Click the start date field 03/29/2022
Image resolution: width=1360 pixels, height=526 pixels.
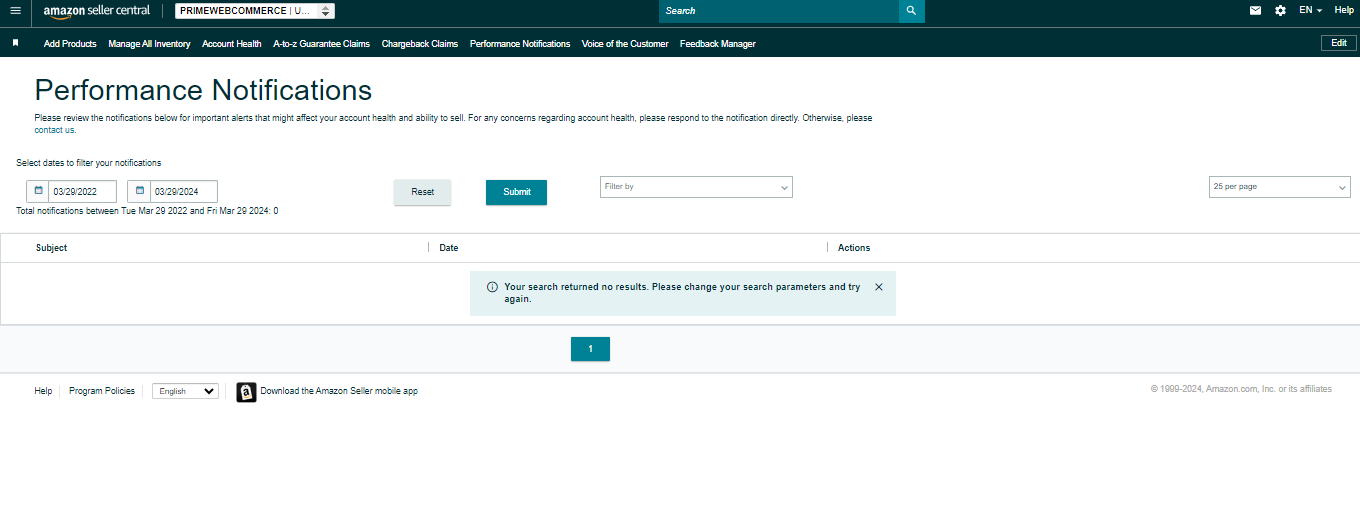(82, 191)
